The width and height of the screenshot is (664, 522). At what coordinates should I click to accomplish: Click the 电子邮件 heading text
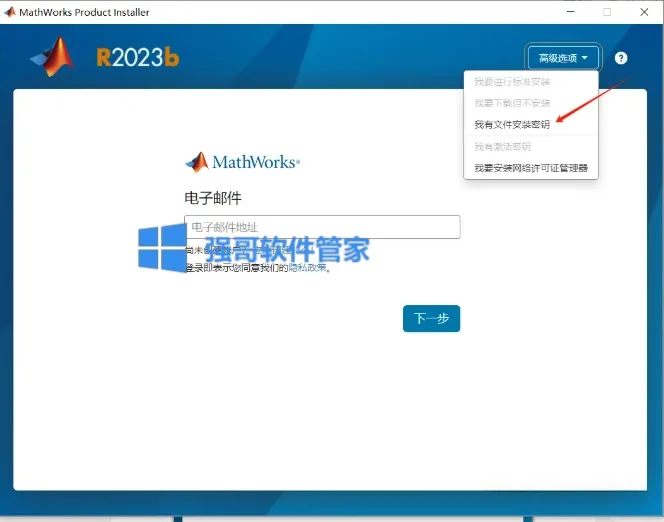click(x=213, y=198)
